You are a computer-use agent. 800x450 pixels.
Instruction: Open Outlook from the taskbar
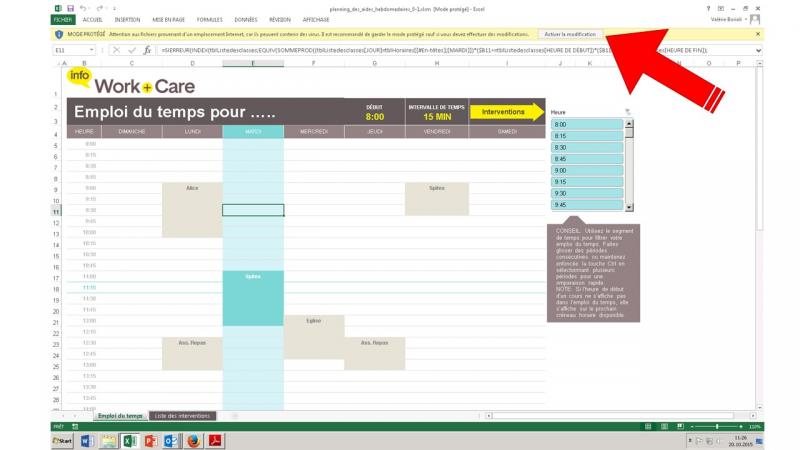point(171,440)
